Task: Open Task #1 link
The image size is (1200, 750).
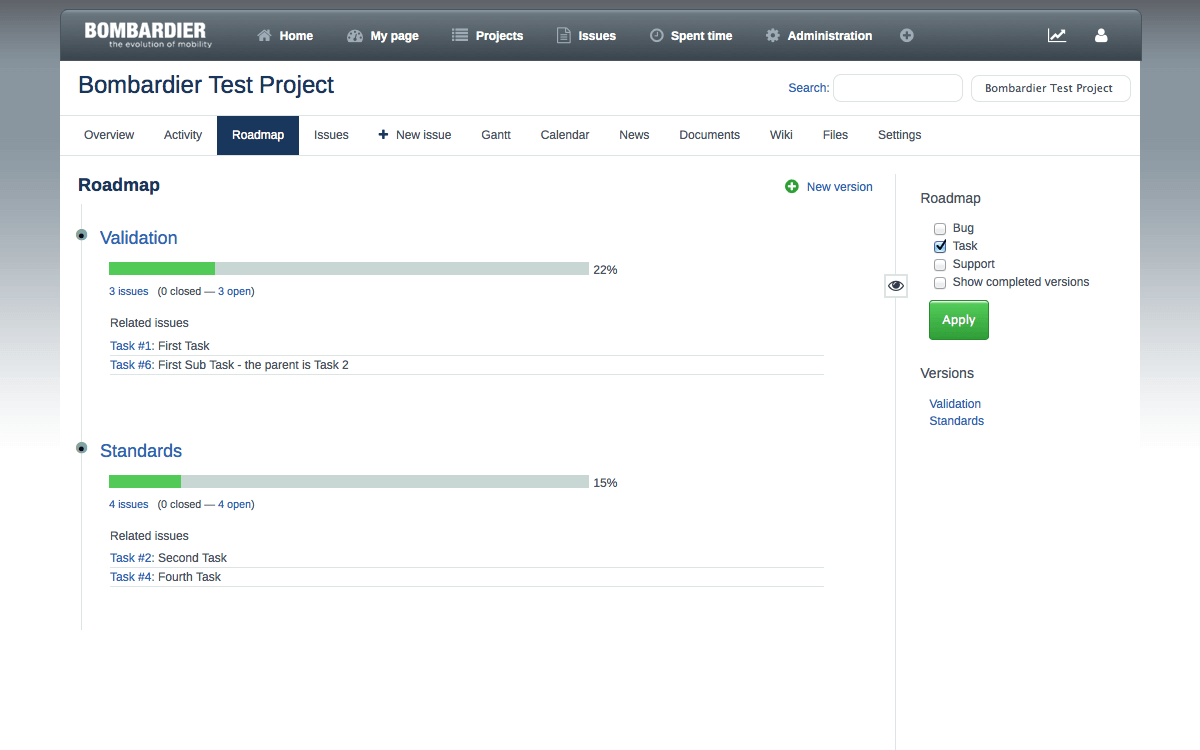Action: [131, 346]
